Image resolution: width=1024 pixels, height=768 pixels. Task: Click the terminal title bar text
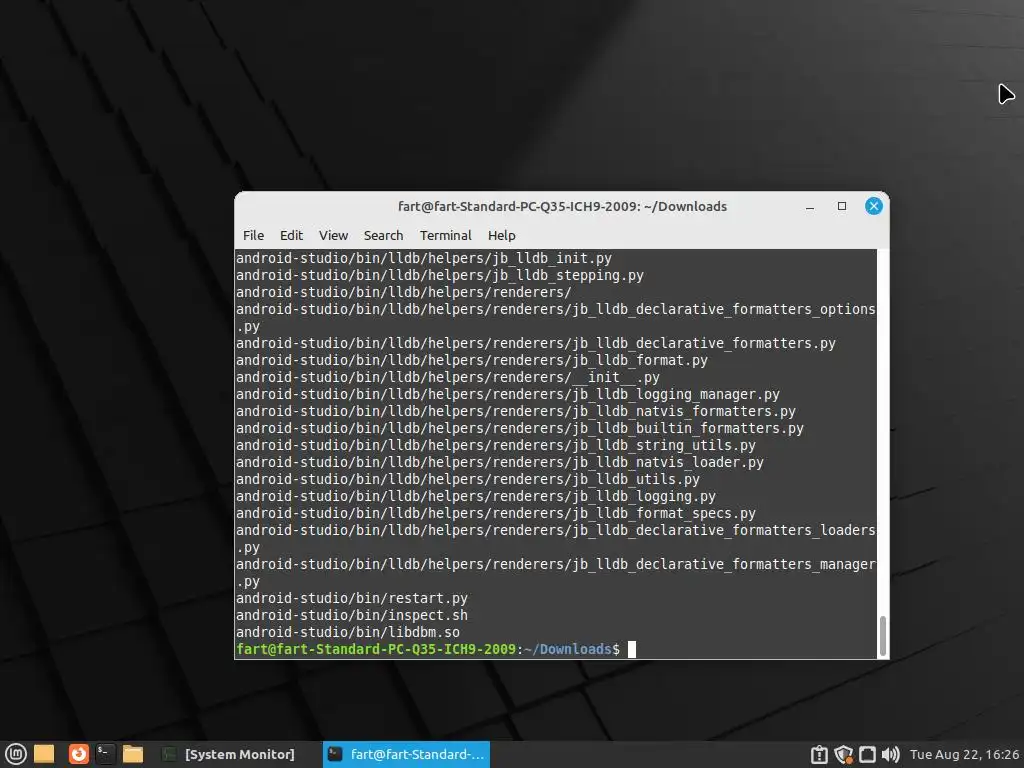point(562,206)
